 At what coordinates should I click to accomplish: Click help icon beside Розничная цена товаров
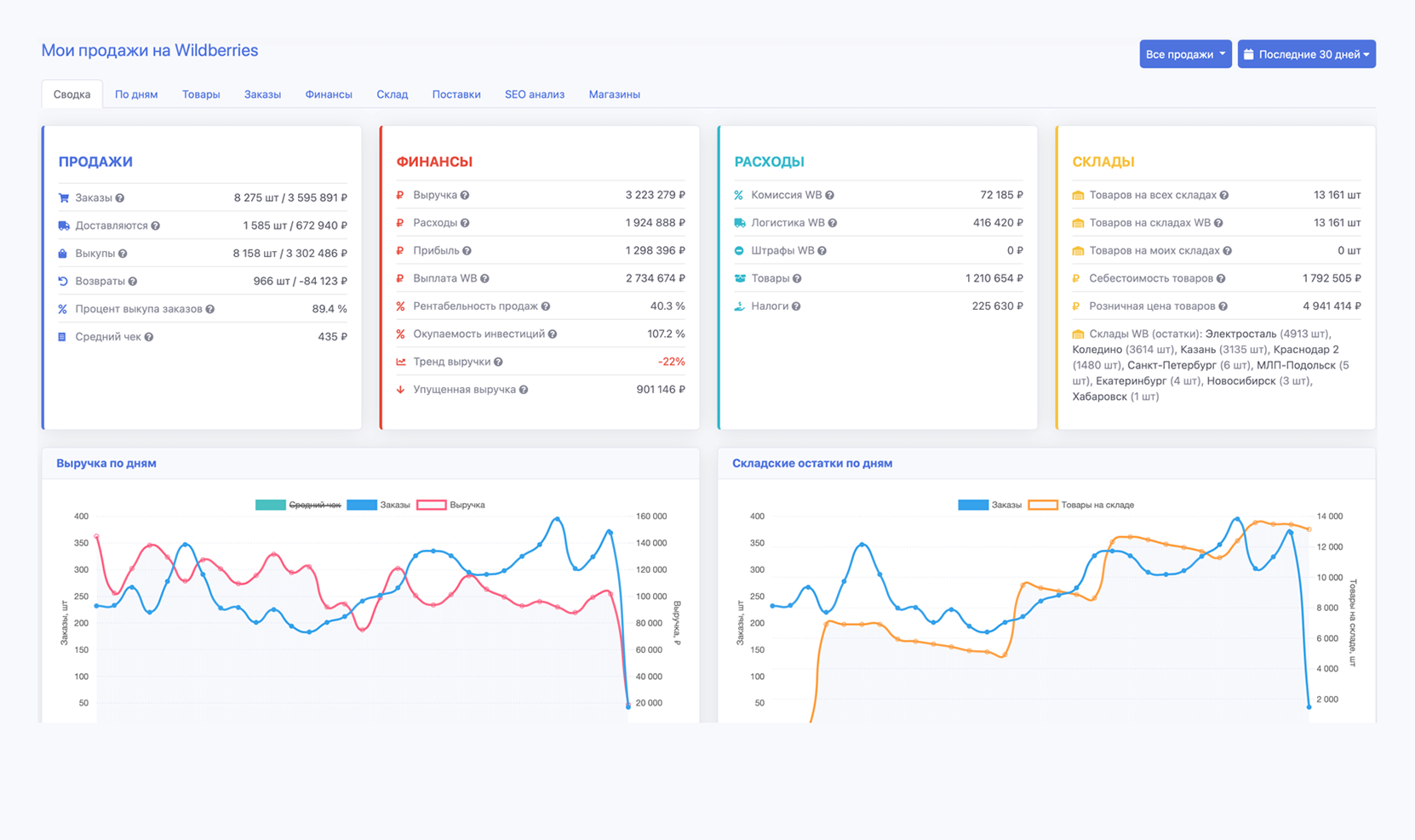(1223, 306)
